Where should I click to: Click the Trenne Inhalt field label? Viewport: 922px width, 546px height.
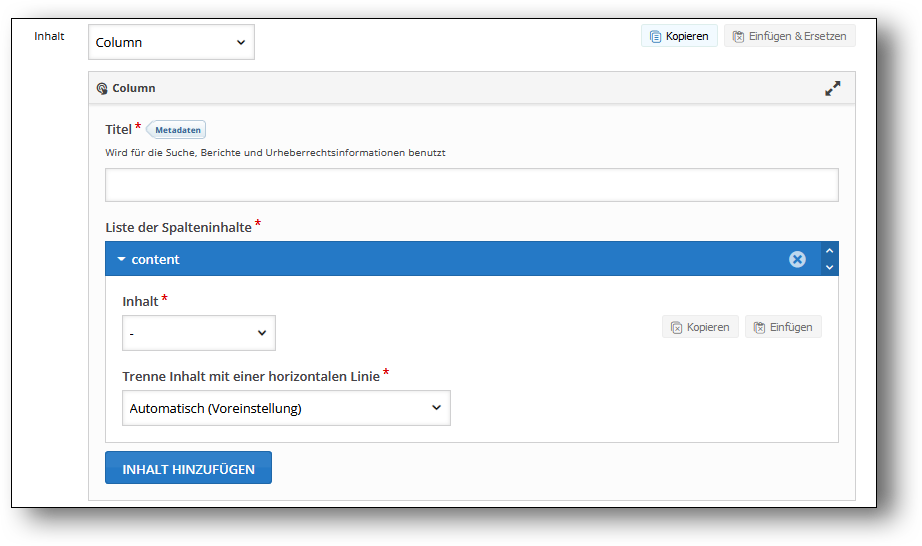click(250, 376)
